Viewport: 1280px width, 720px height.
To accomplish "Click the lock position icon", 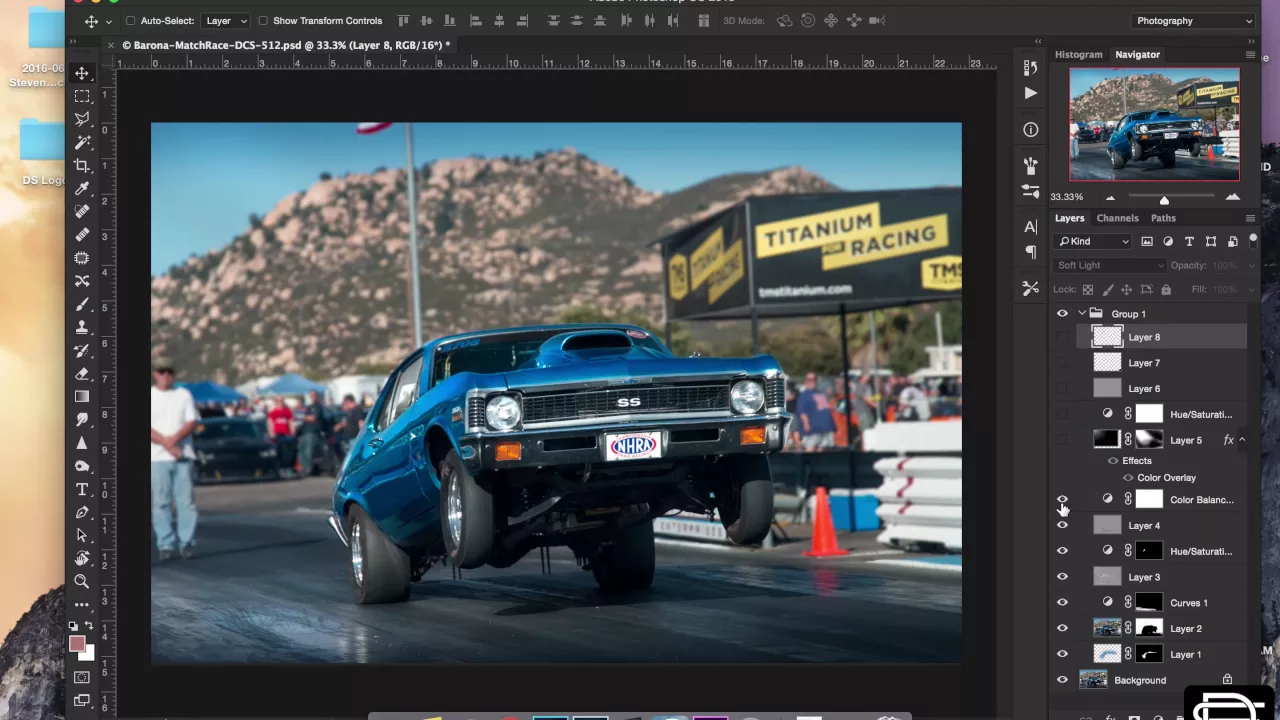I will [1126, 290].
